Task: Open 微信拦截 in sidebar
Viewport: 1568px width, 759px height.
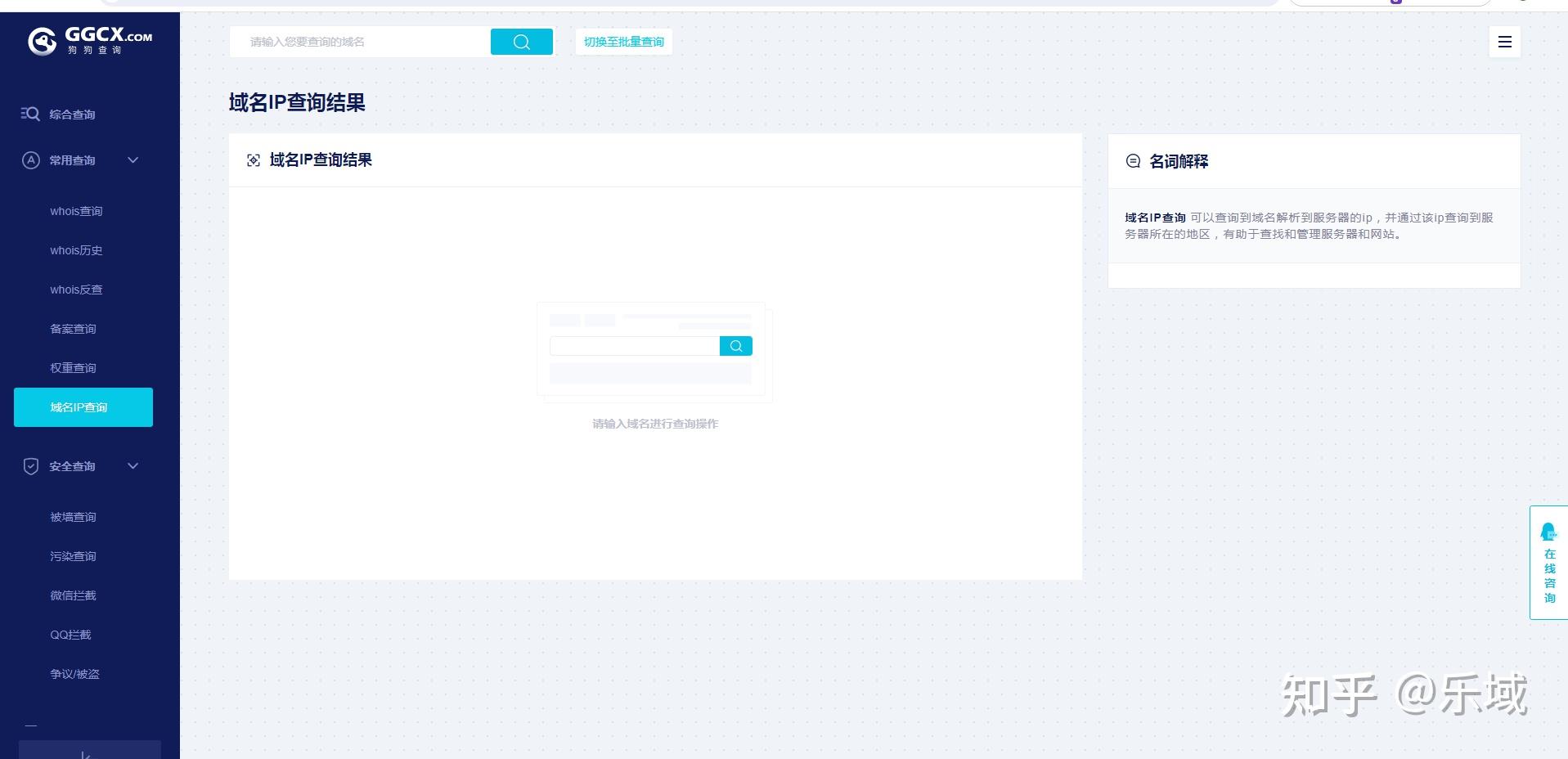Action: [73, 595]
